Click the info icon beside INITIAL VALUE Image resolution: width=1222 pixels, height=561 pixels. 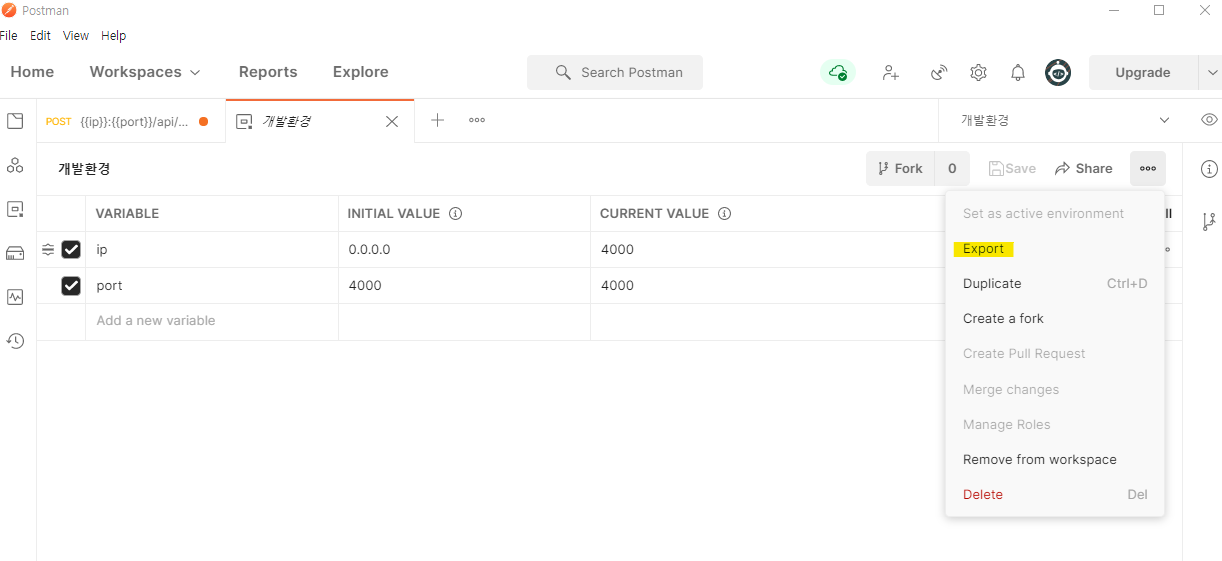point(455,214)
